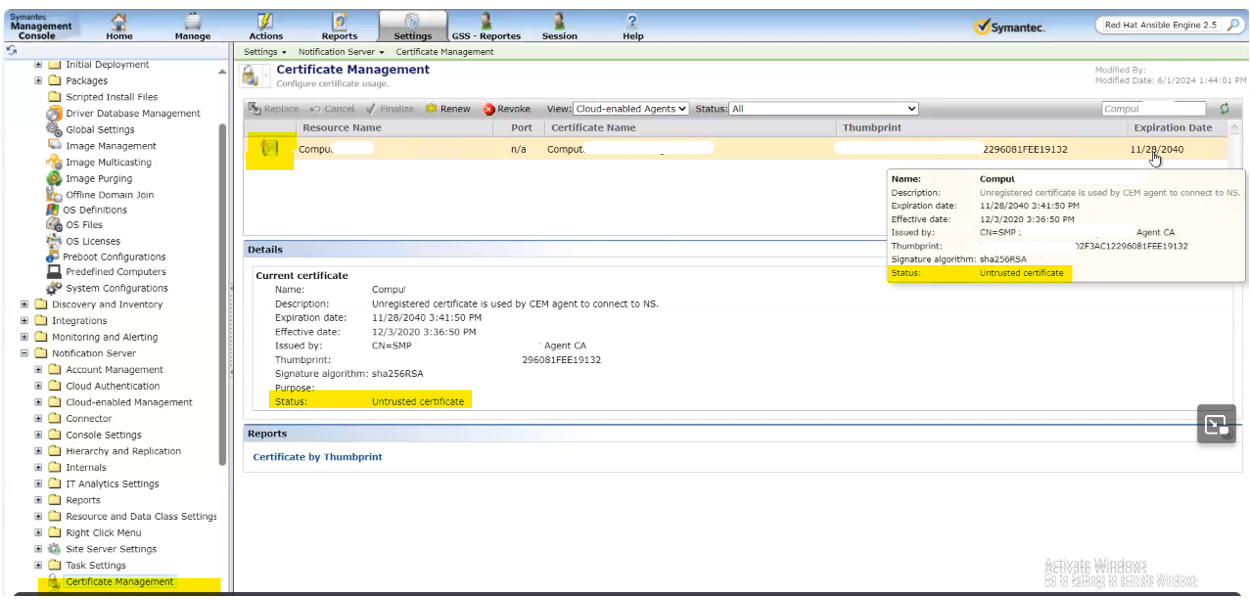This screenshot has width=1250, height=601.
Task: Open the Reports menu tab
Action: pos(339,21)
